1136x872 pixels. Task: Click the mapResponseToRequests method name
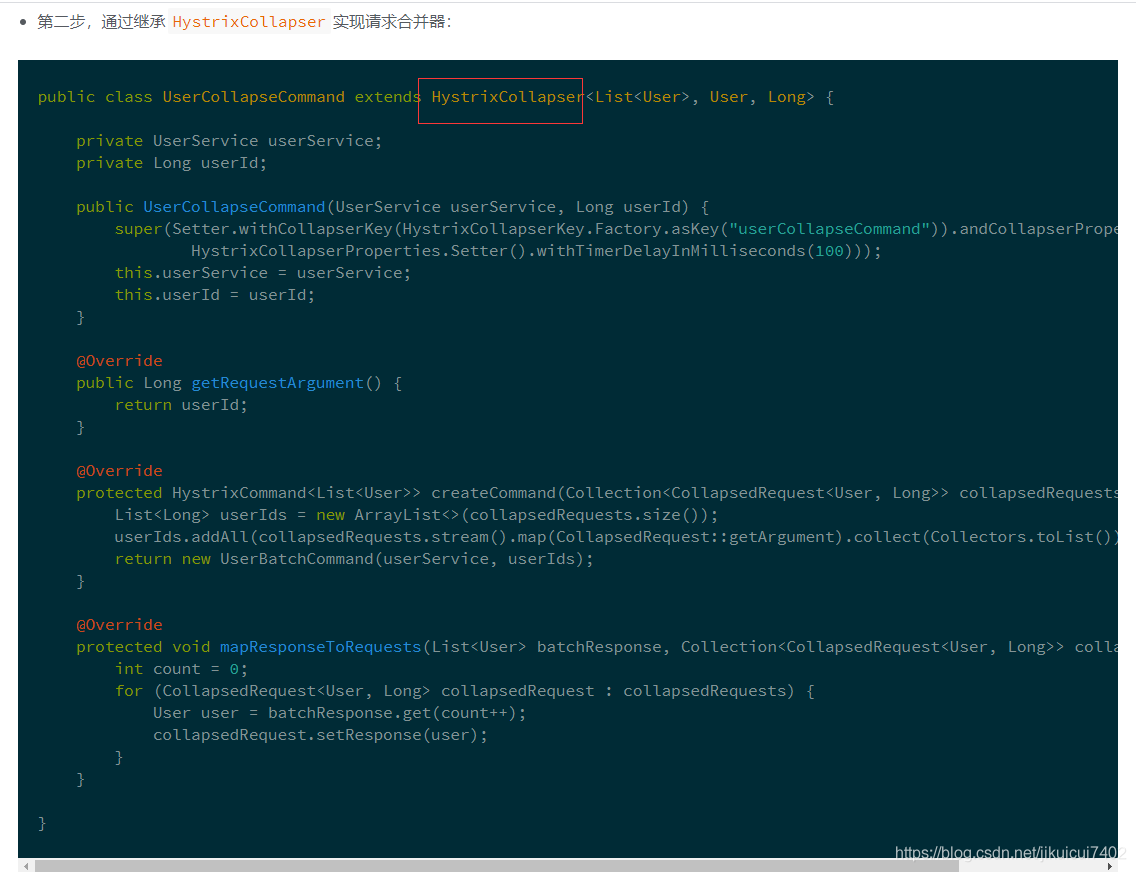click(x=321, y=647)
